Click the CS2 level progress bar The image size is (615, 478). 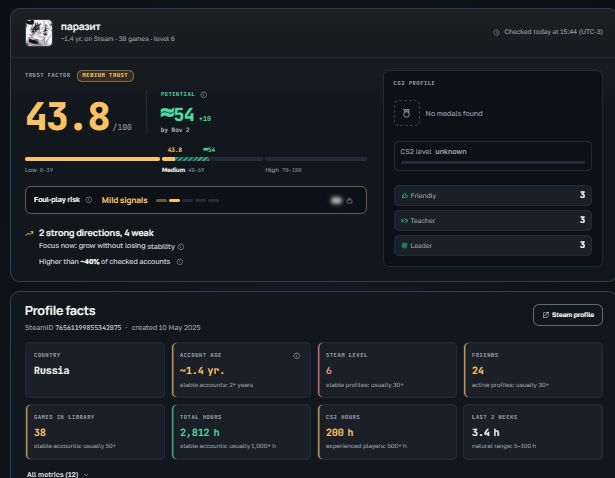[493, 162]
